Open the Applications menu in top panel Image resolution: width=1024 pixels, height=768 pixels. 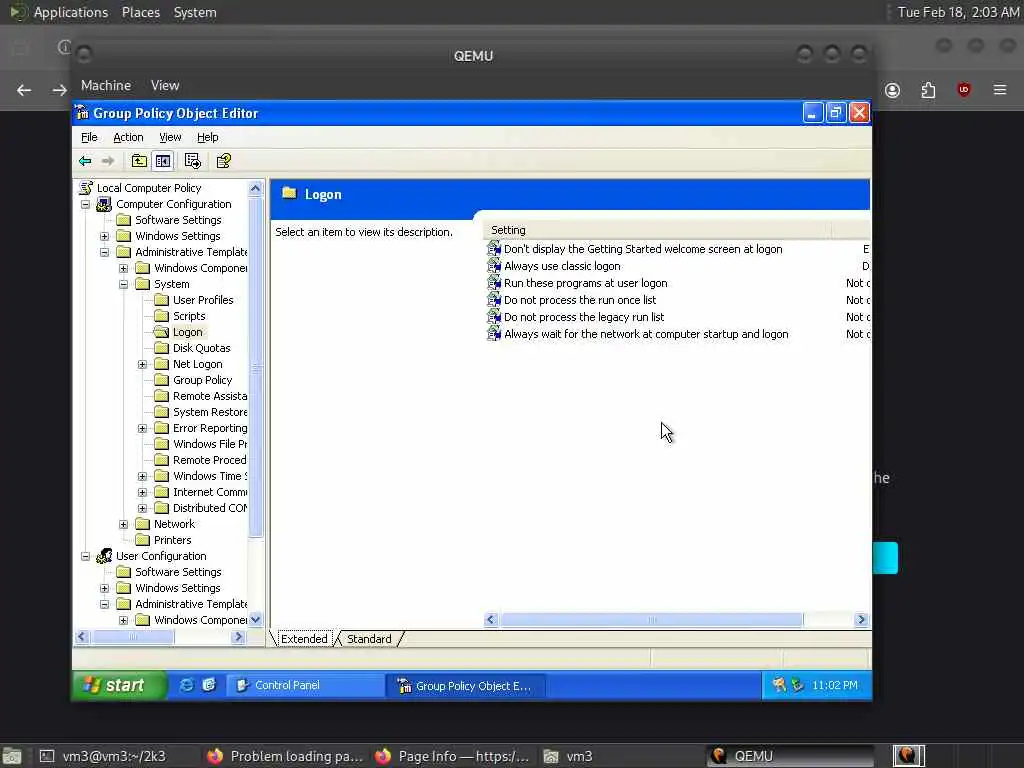71,12
